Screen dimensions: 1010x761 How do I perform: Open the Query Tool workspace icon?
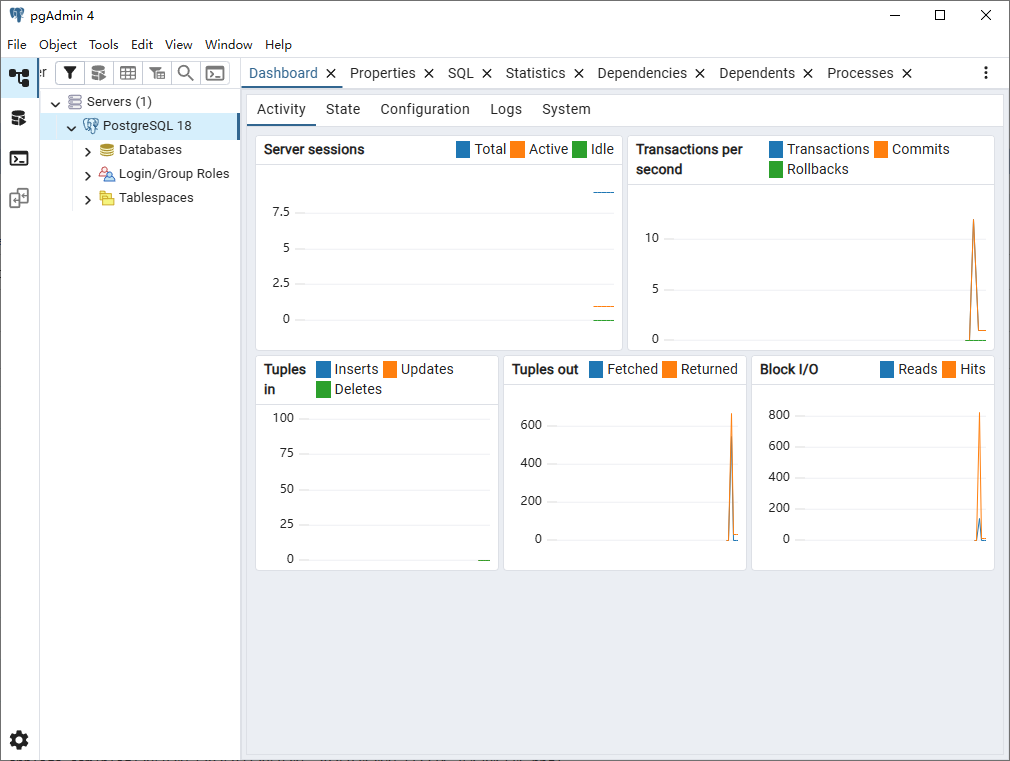(x=19, y=118)
